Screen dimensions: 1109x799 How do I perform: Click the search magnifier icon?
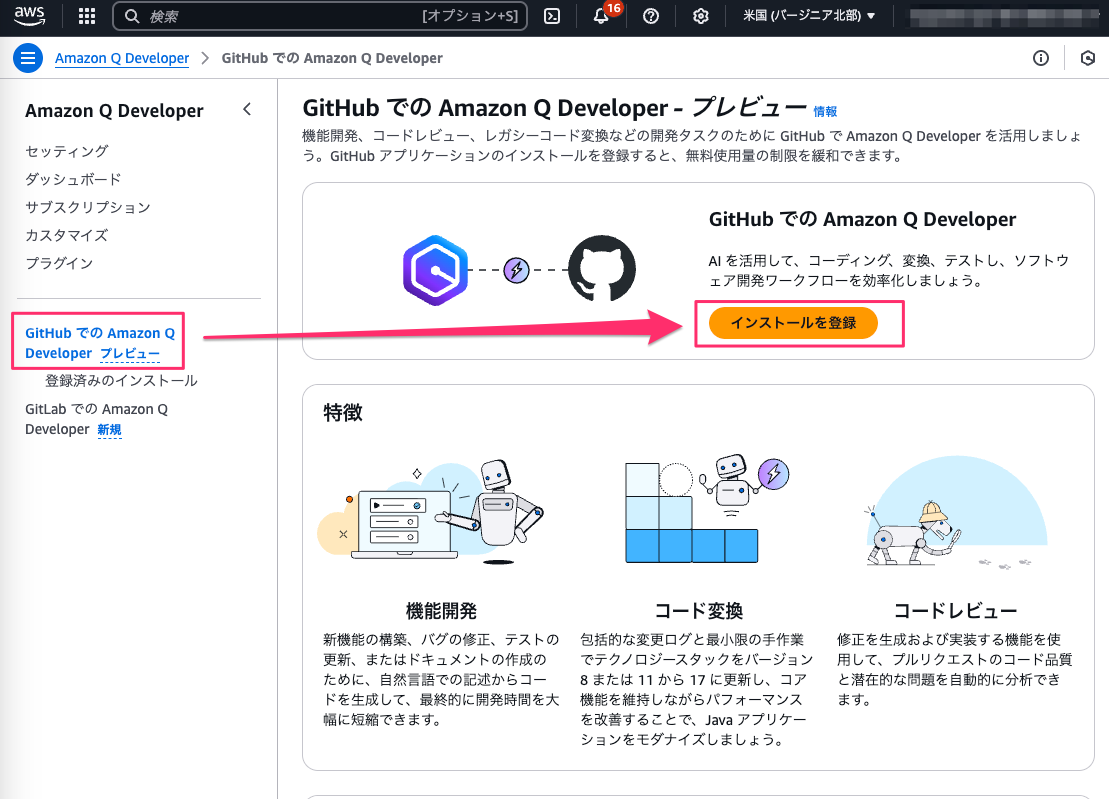tap(132, 16)
